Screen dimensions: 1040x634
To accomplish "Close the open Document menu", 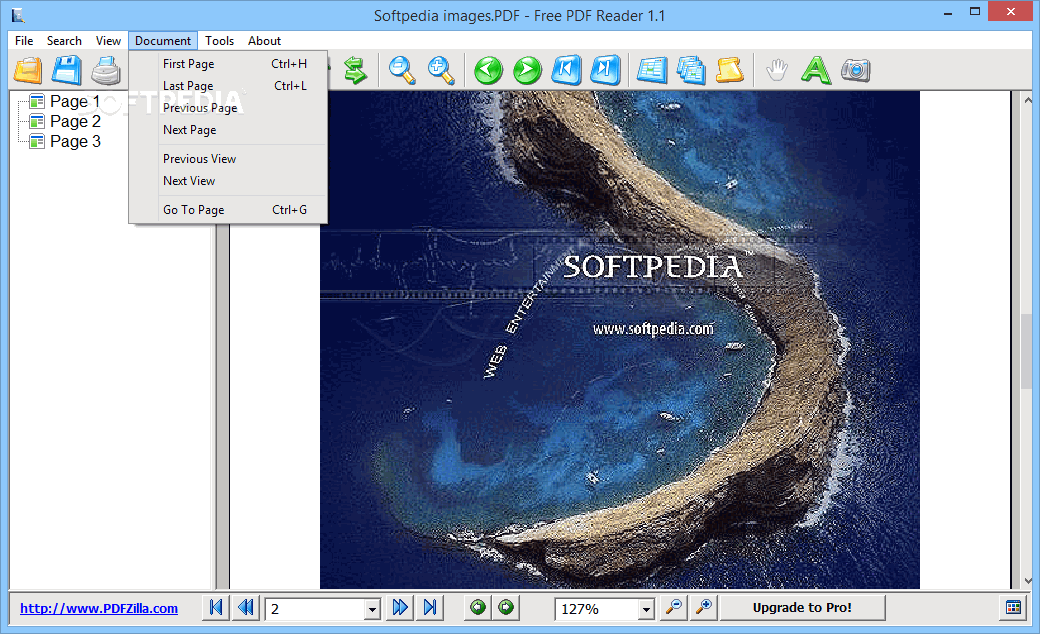I will (162, 40).
